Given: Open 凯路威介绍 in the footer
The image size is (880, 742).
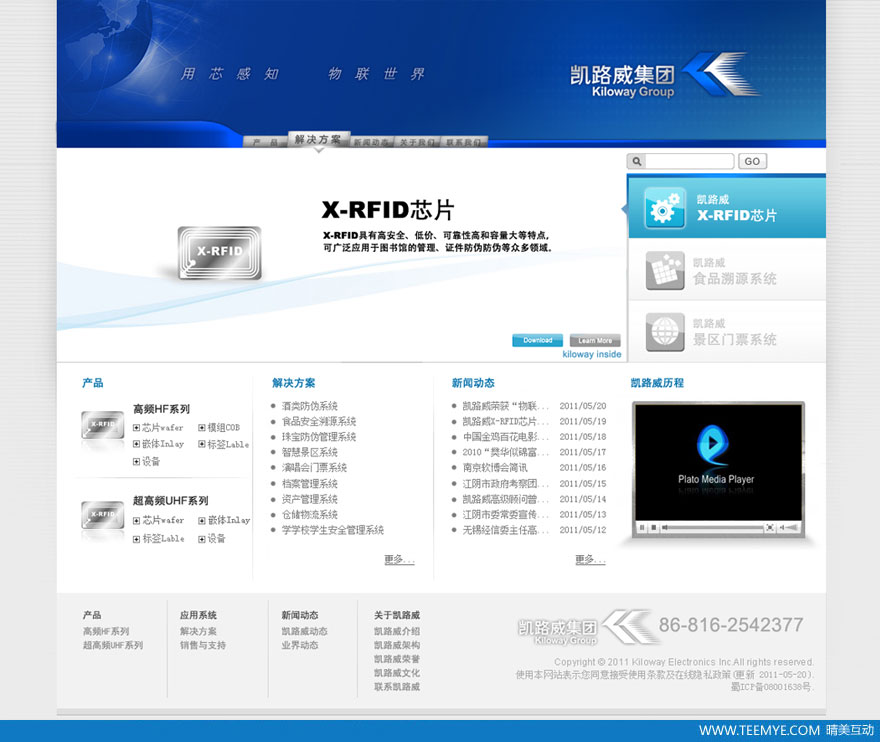Looking at the screenshot, I should 397,631.
